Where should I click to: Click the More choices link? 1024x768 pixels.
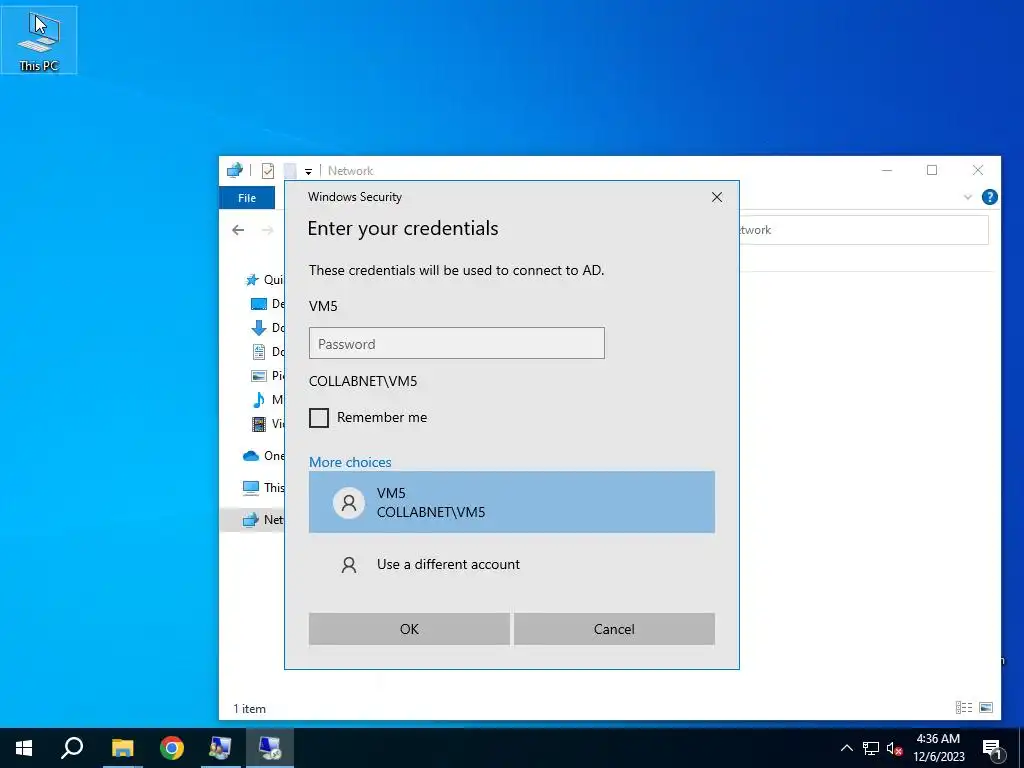(350, 462)
